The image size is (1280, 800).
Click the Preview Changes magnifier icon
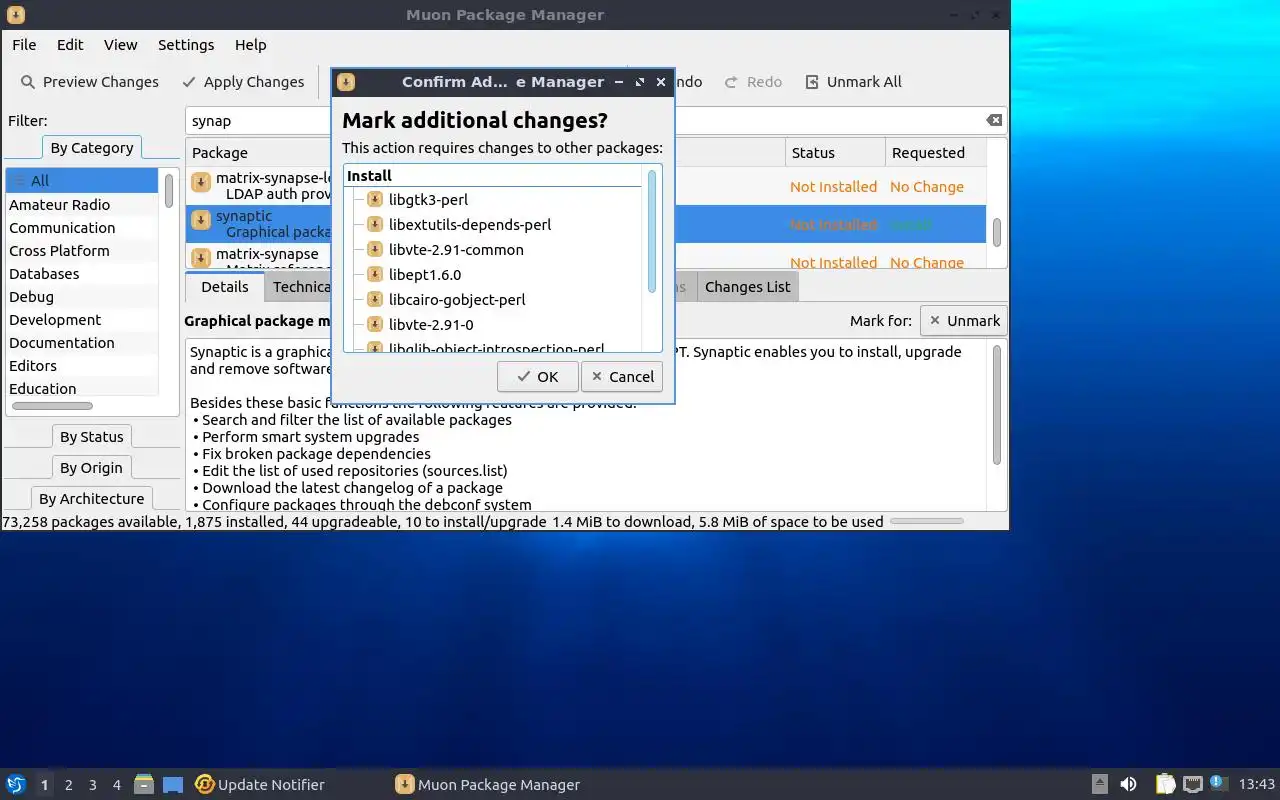28,82
